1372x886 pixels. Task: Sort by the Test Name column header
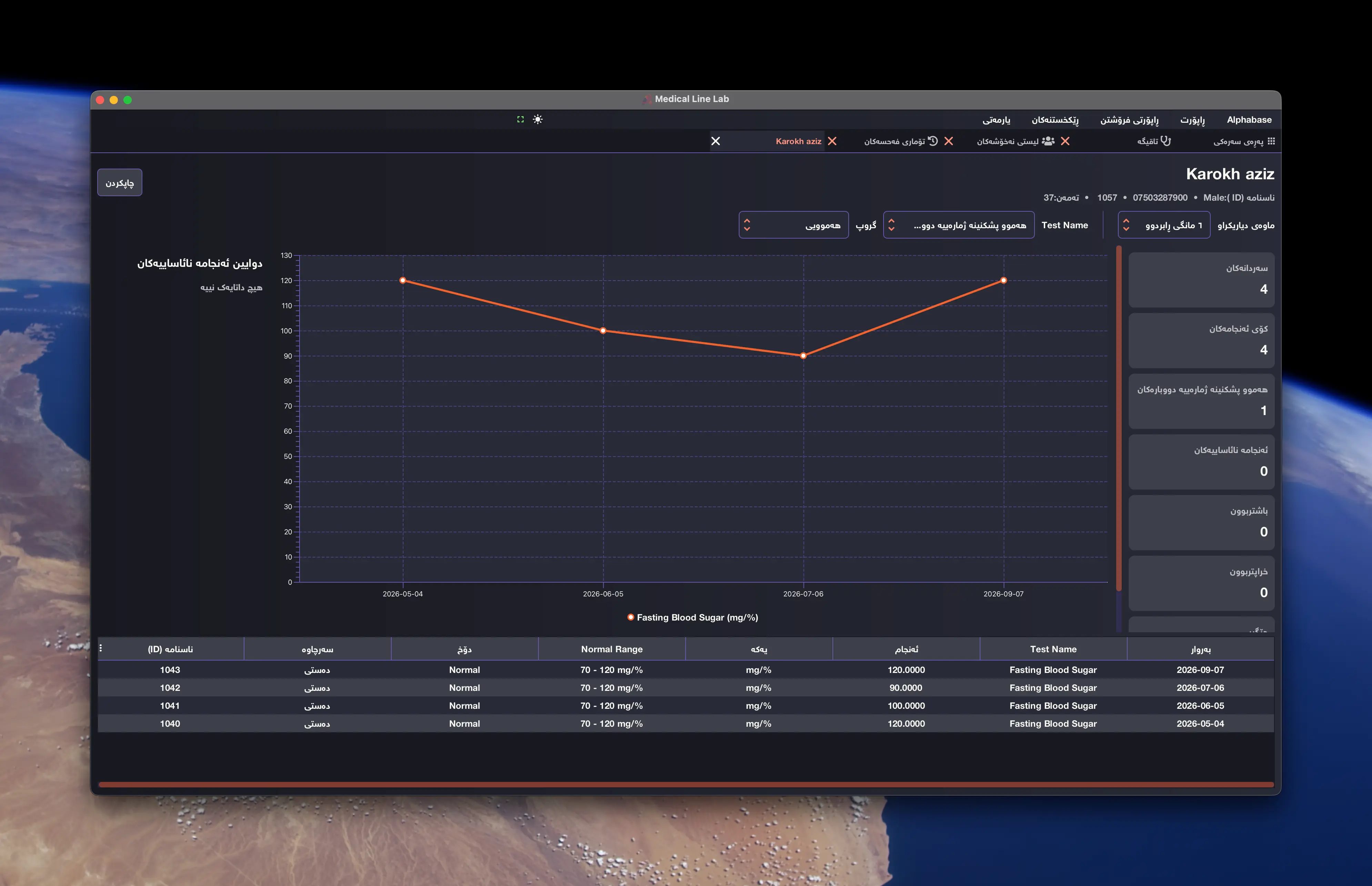[1053, 649]
